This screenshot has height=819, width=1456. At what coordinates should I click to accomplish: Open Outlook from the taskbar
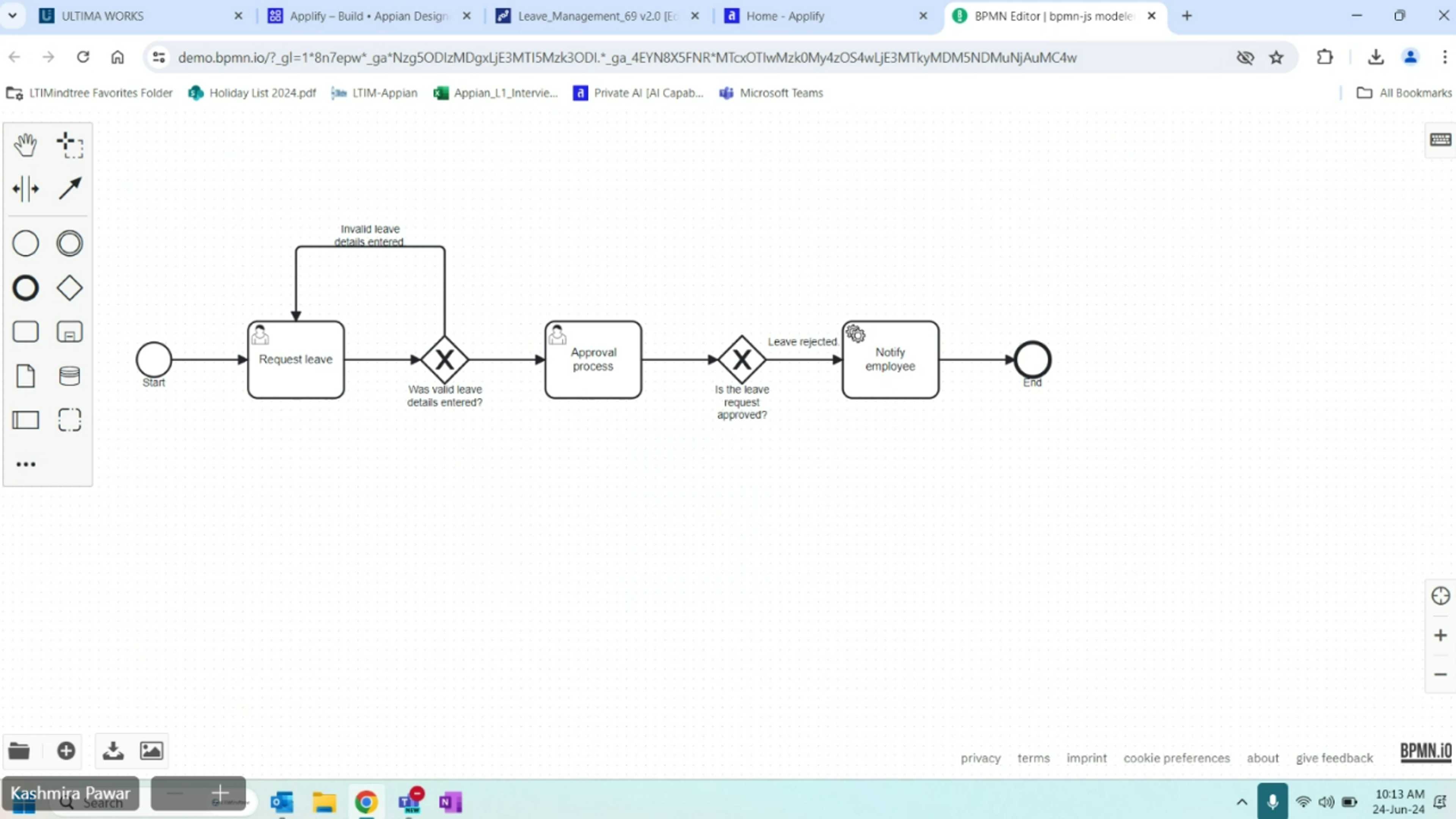[x=282, y=802]
